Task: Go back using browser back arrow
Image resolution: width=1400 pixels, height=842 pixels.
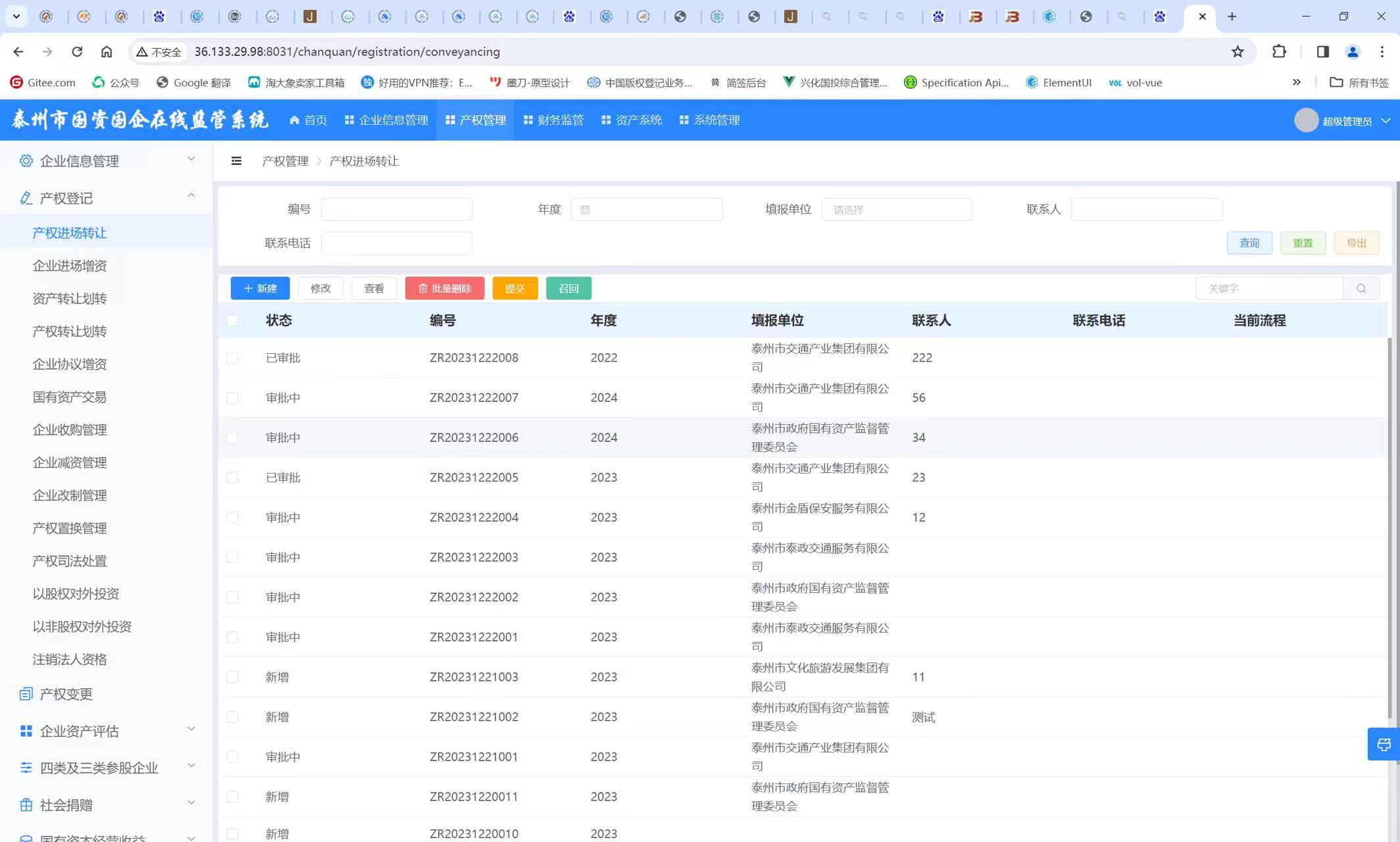Action: 18,51
